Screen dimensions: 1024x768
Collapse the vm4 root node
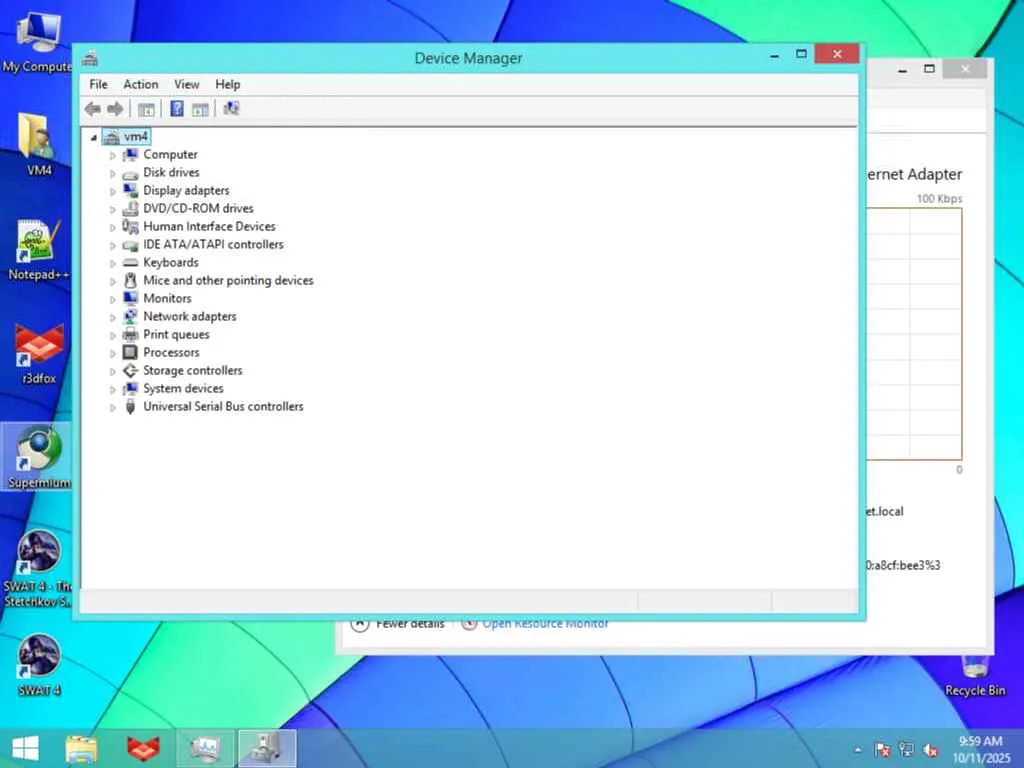(93, 137)
